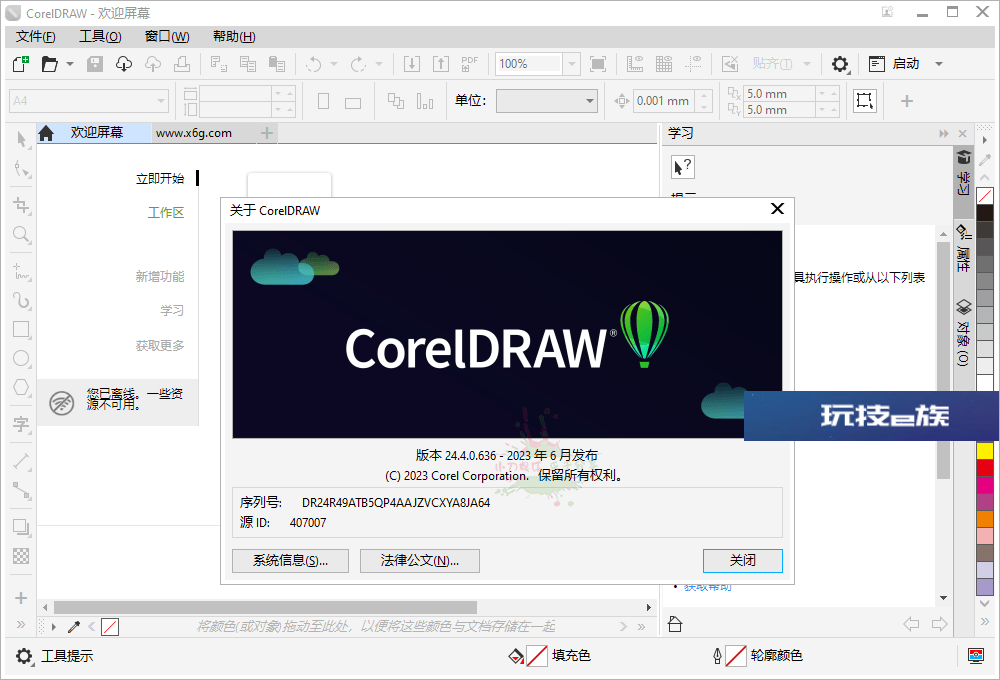The image size is (1000, 680).
Task: Open the Options gear in the toolbar
Action: [840, 64]
